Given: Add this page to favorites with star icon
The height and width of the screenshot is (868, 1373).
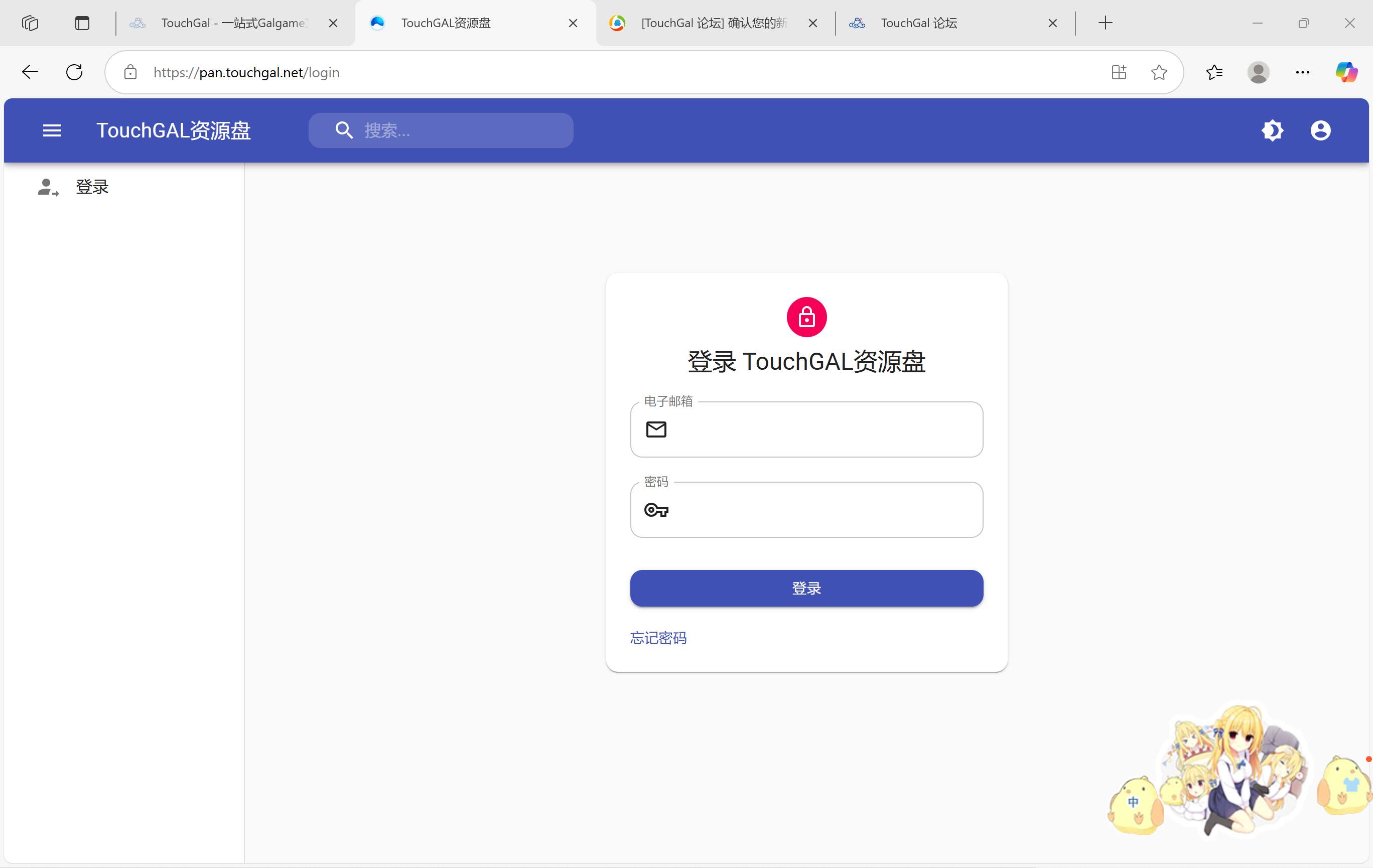Looking at the screenshot, I should pos(1159,72).
